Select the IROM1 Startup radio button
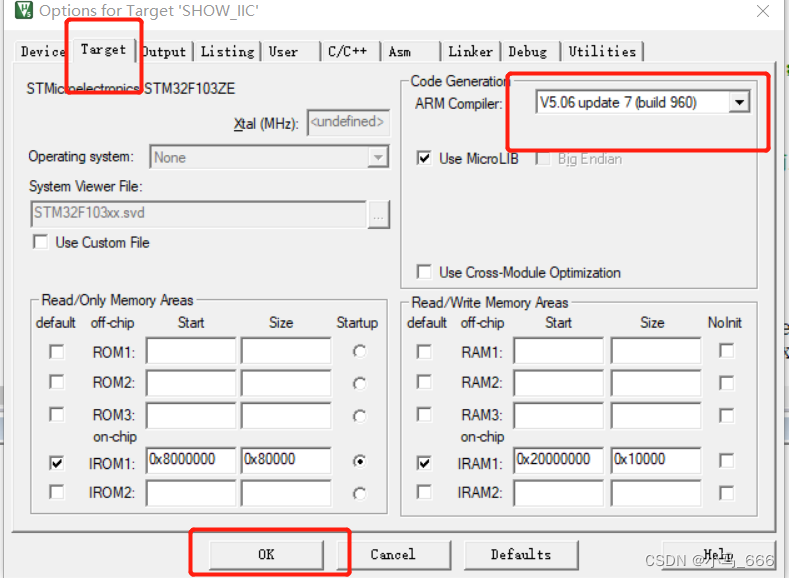The width and height of the screenshot is (789, 578). 359,461
